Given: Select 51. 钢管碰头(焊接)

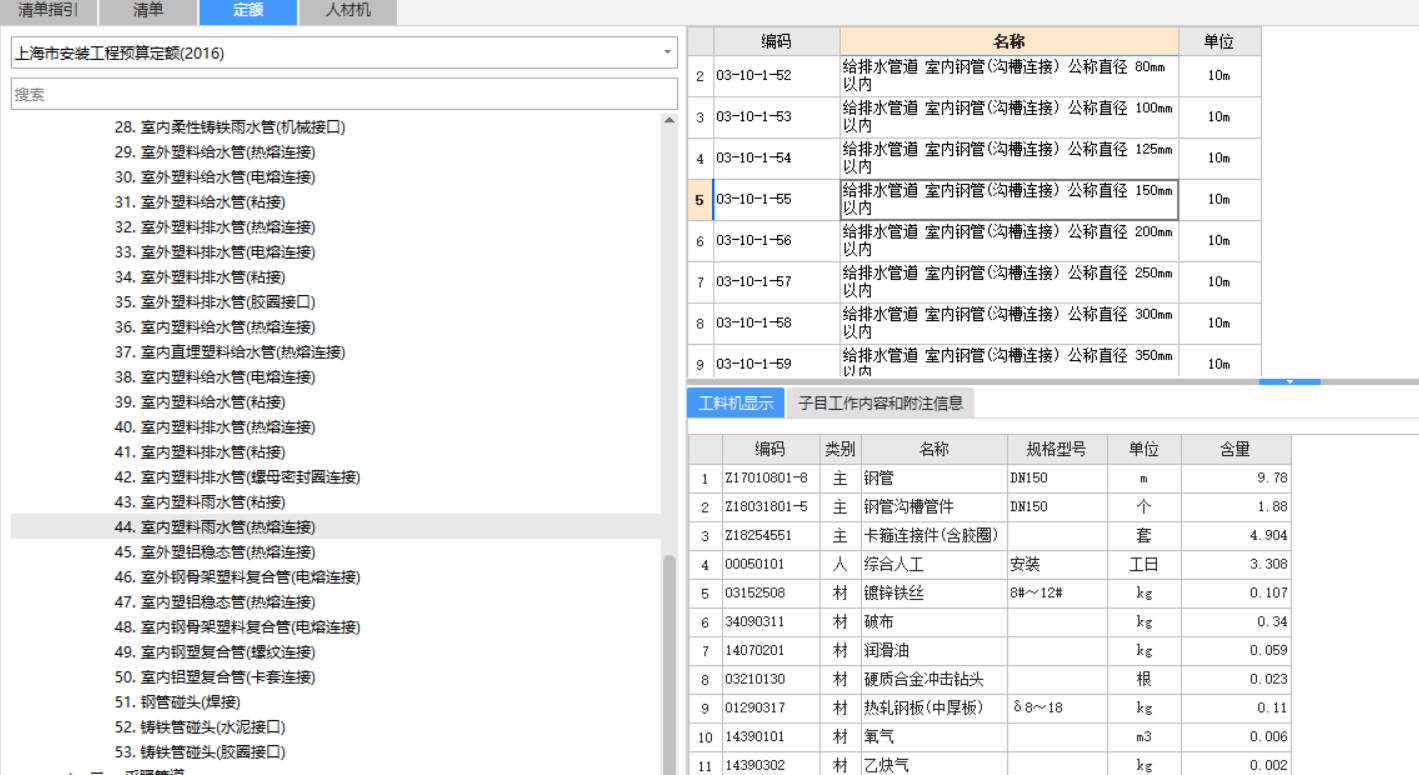Looking at the screenshot, I should (178, 702).
